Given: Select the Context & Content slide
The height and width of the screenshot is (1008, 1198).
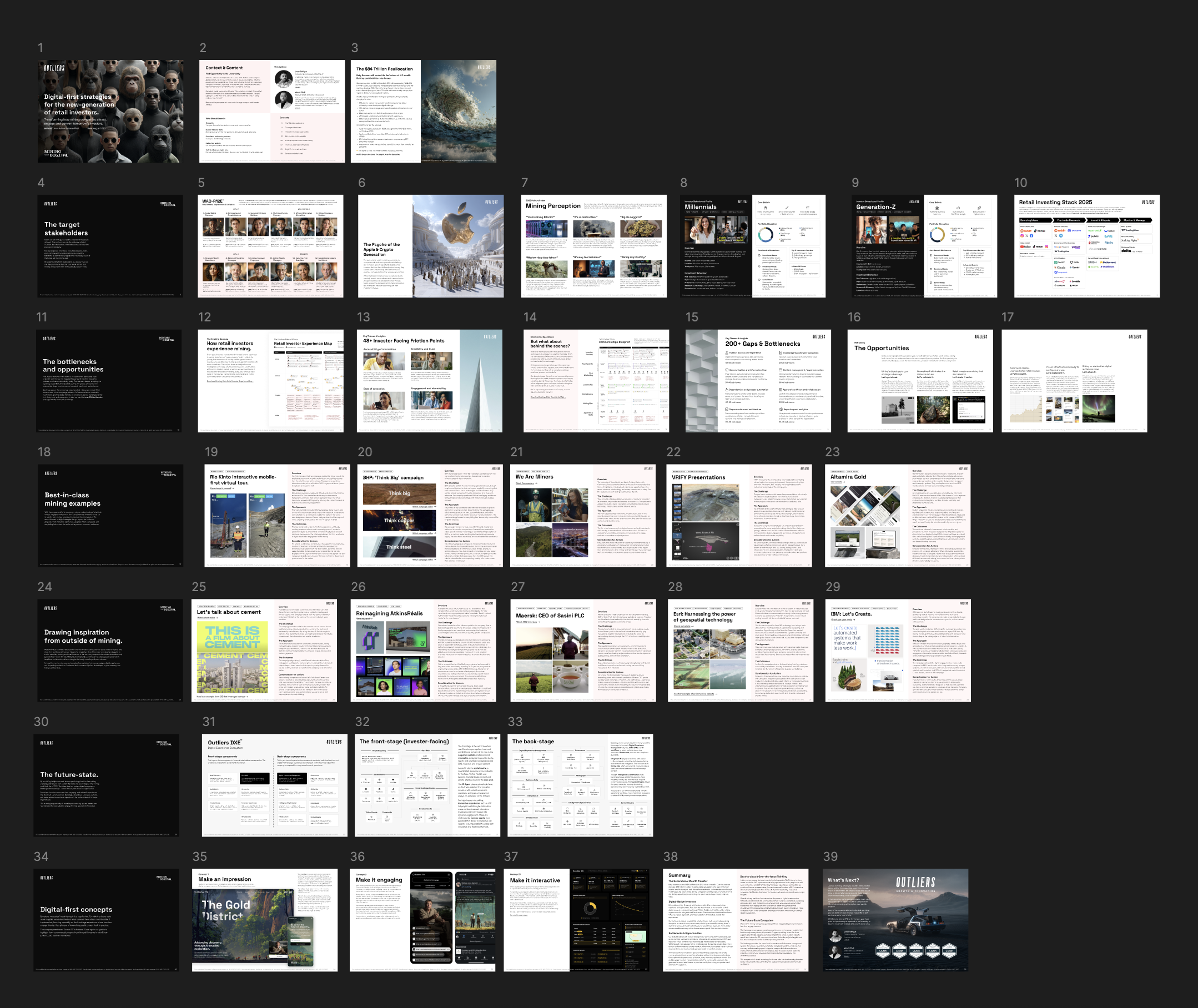Looking at the screenshot, I should click(x=271, y=112).
